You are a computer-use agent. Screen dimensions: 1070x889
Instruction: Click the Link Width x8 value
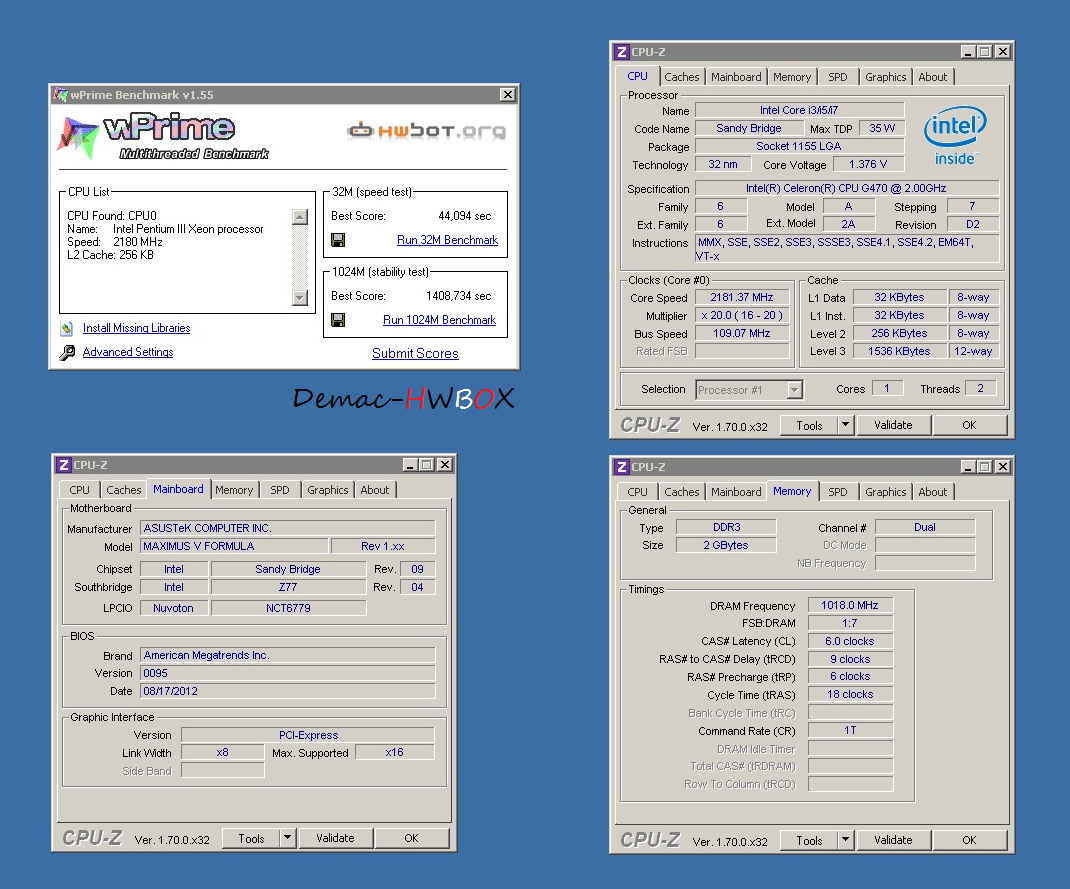click(x=222, y=753)
